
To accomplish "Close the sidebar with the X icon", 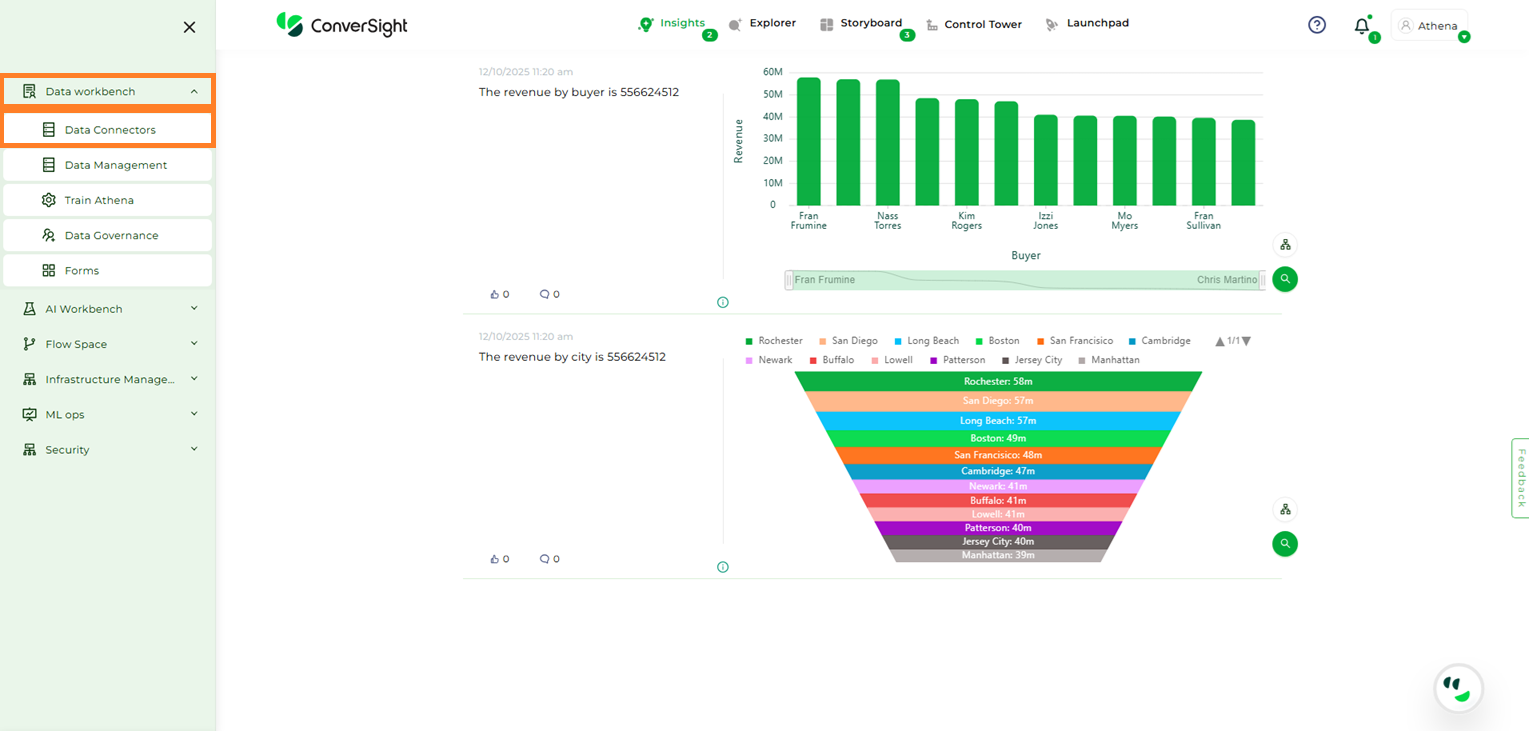I will [189, 27].
